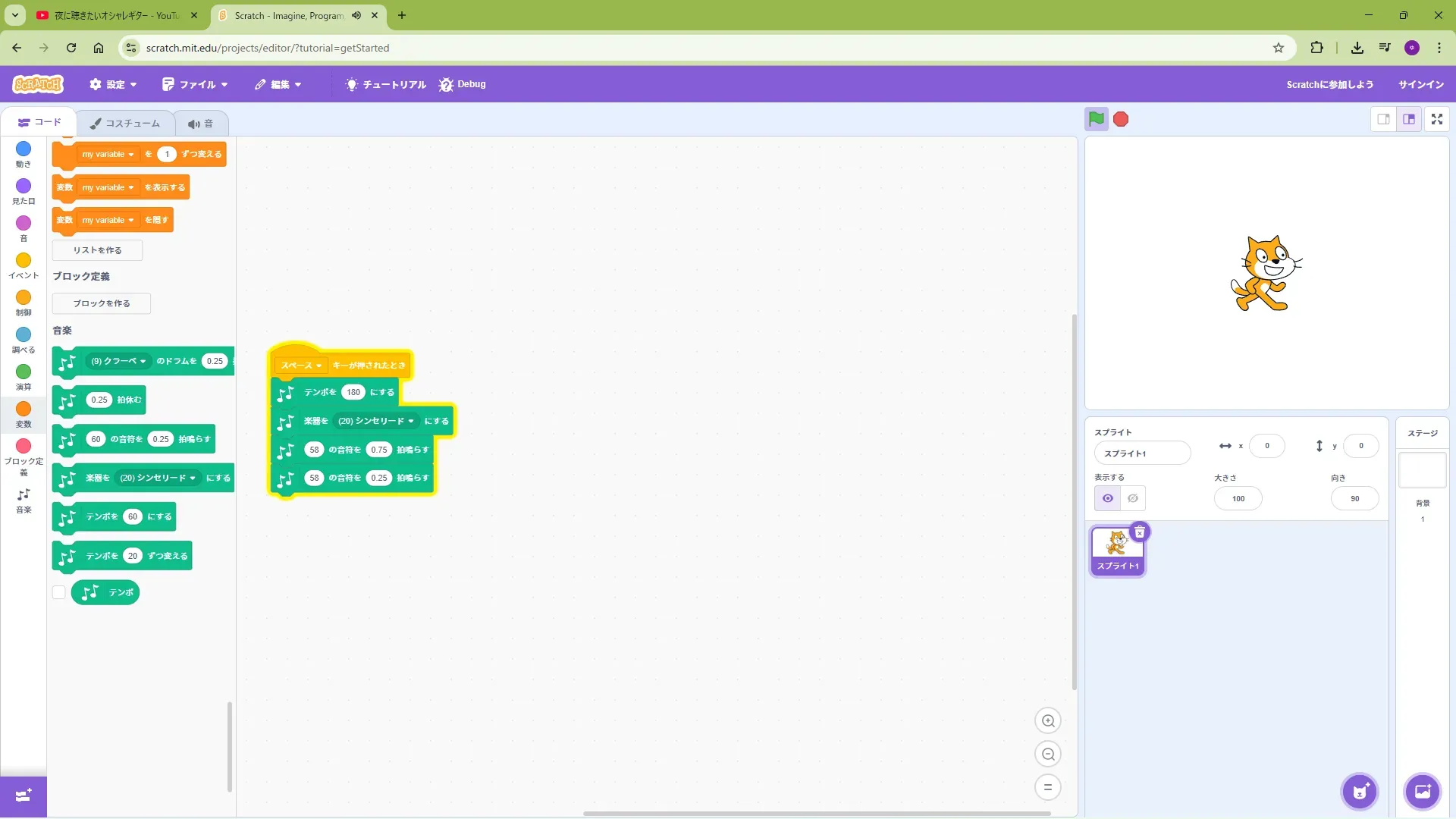The image size is (1456, 819).
Task: Hide the sprite with the crossed-eye toggle
Action: (x=1132, y=498)
